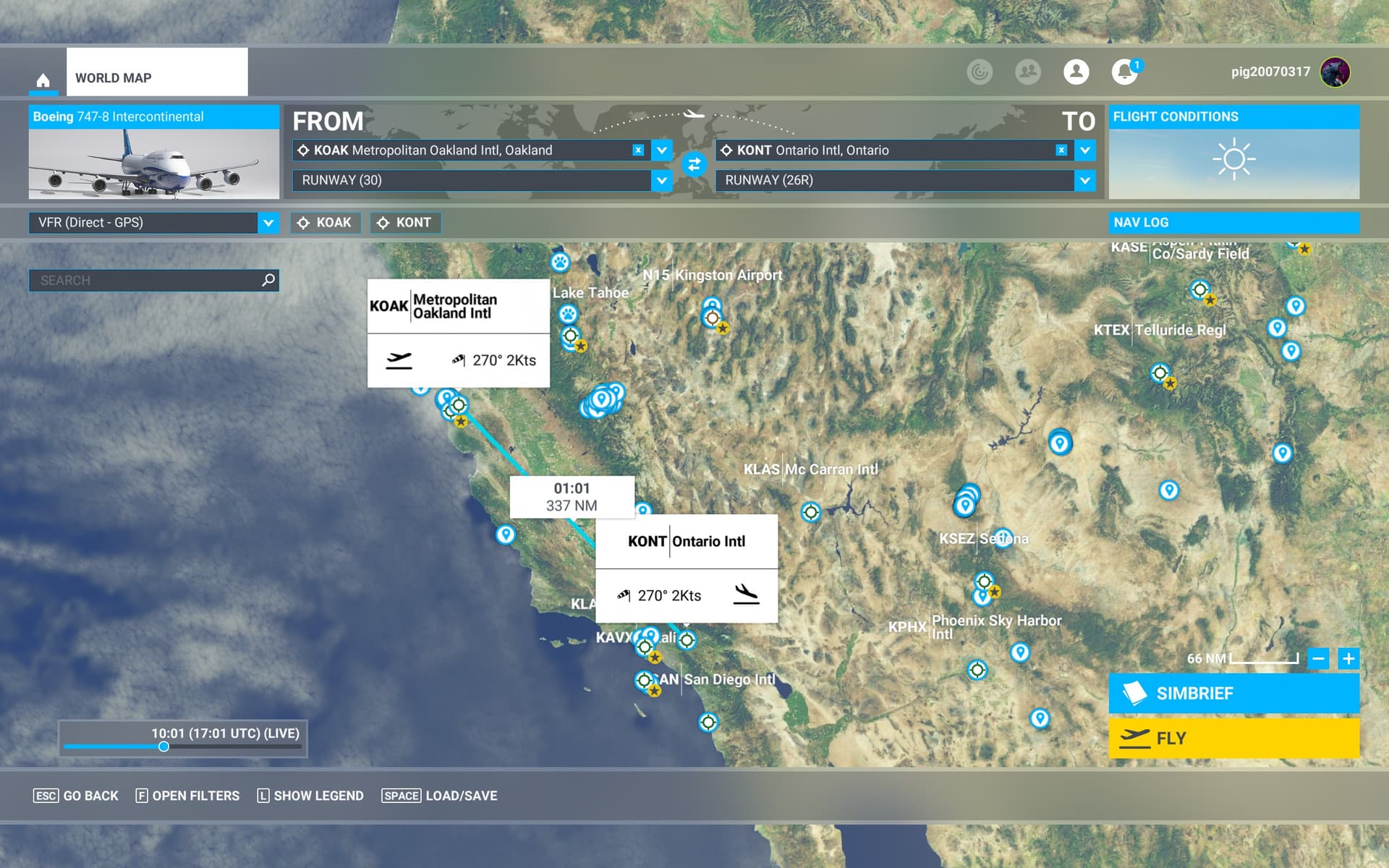Viewport: 1389px width, 868px height.
Task: Expand the arrival RUNWAY (26R) dropdown
Action: click(1084, 180)
